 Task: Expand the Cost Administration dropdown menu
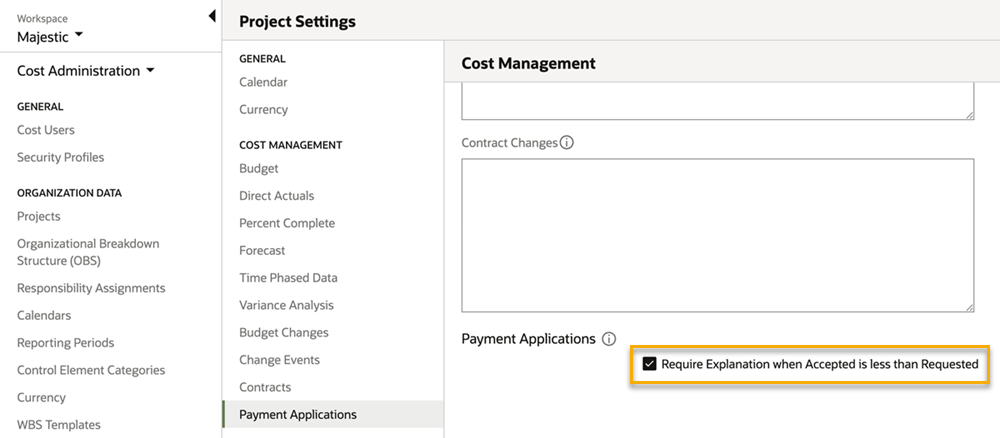pyautogui.click(x=86, y=71)
